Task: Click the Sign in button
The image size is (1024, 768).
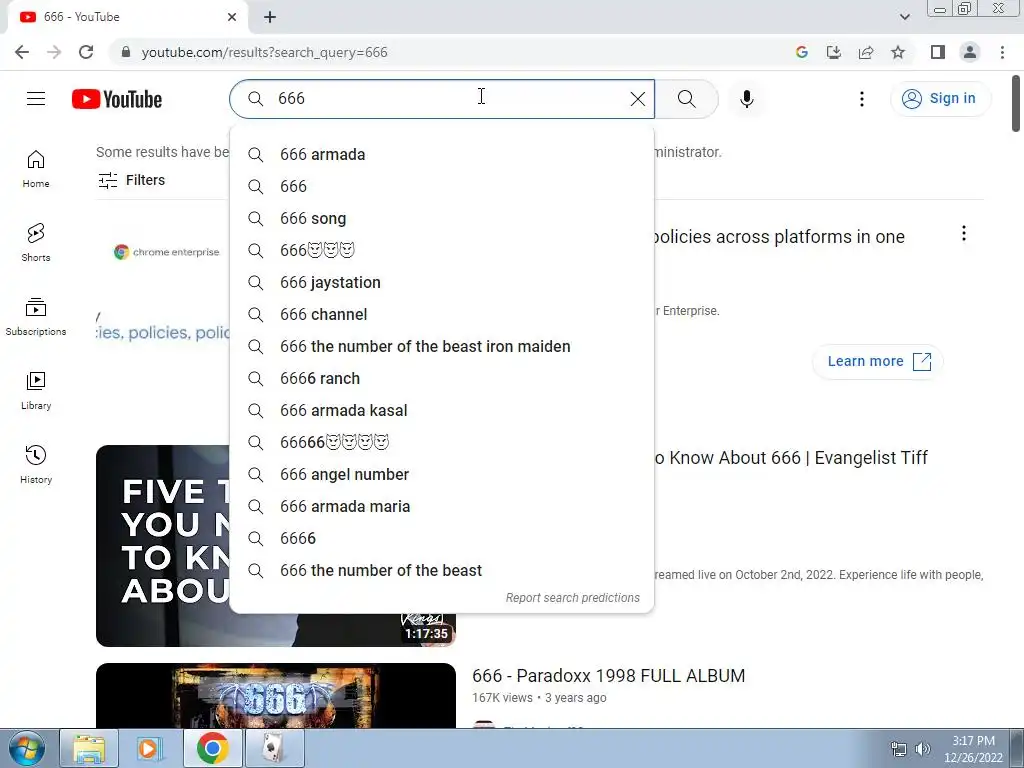Action: 939,99
